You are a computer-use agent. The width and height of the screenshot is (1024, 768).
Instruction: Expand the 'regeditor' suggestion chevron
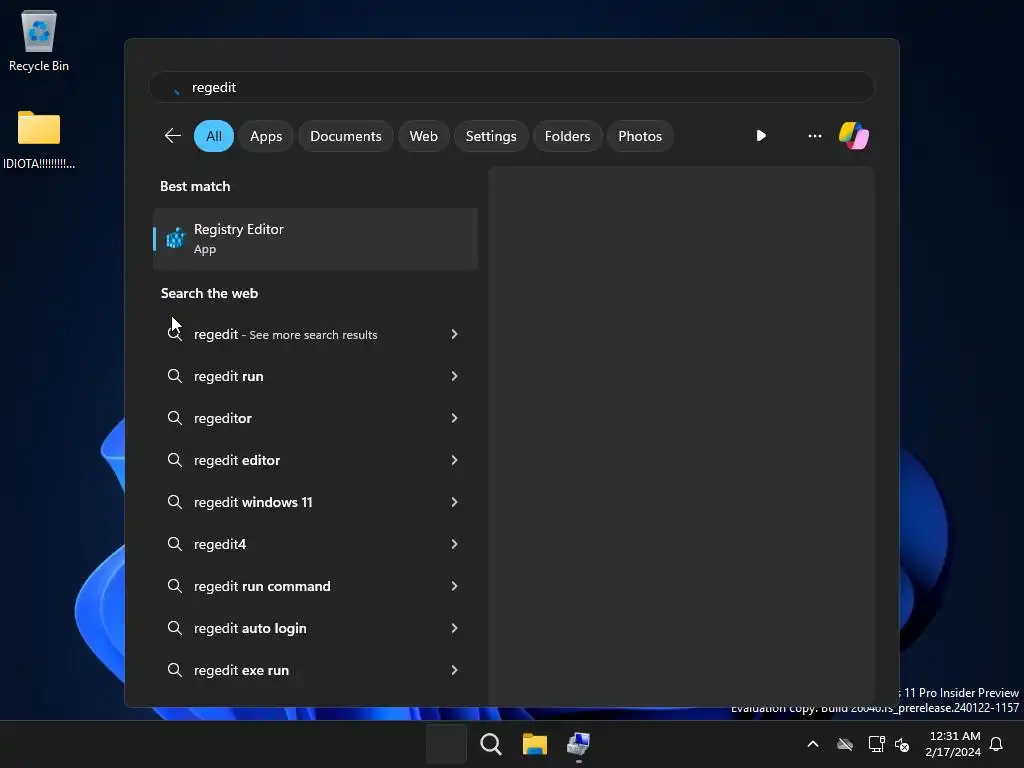[x=455, y=417]
